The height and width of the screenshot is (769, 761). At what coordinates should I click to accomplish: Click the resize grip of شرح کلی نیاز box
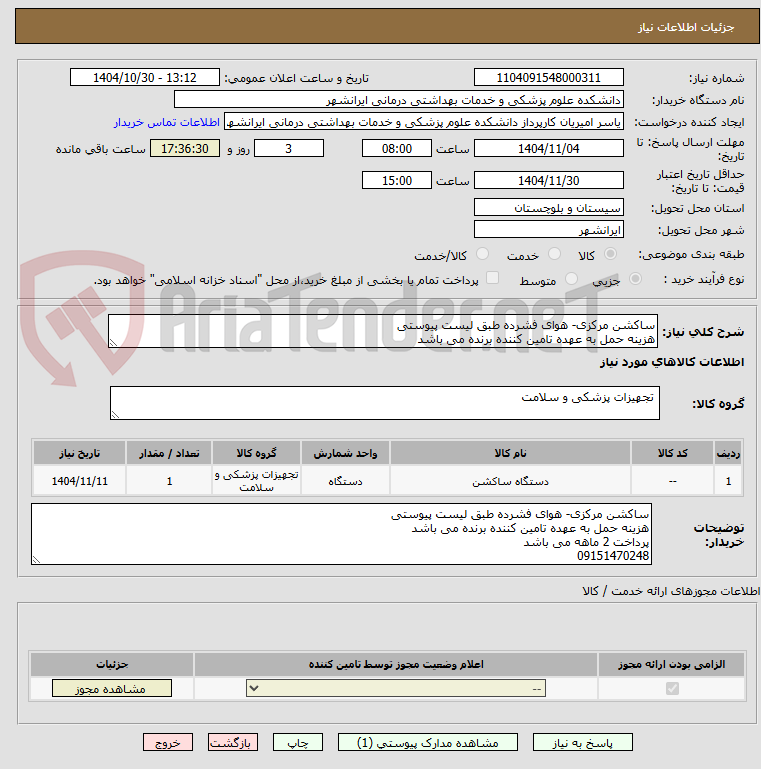(x=113, y=343)
